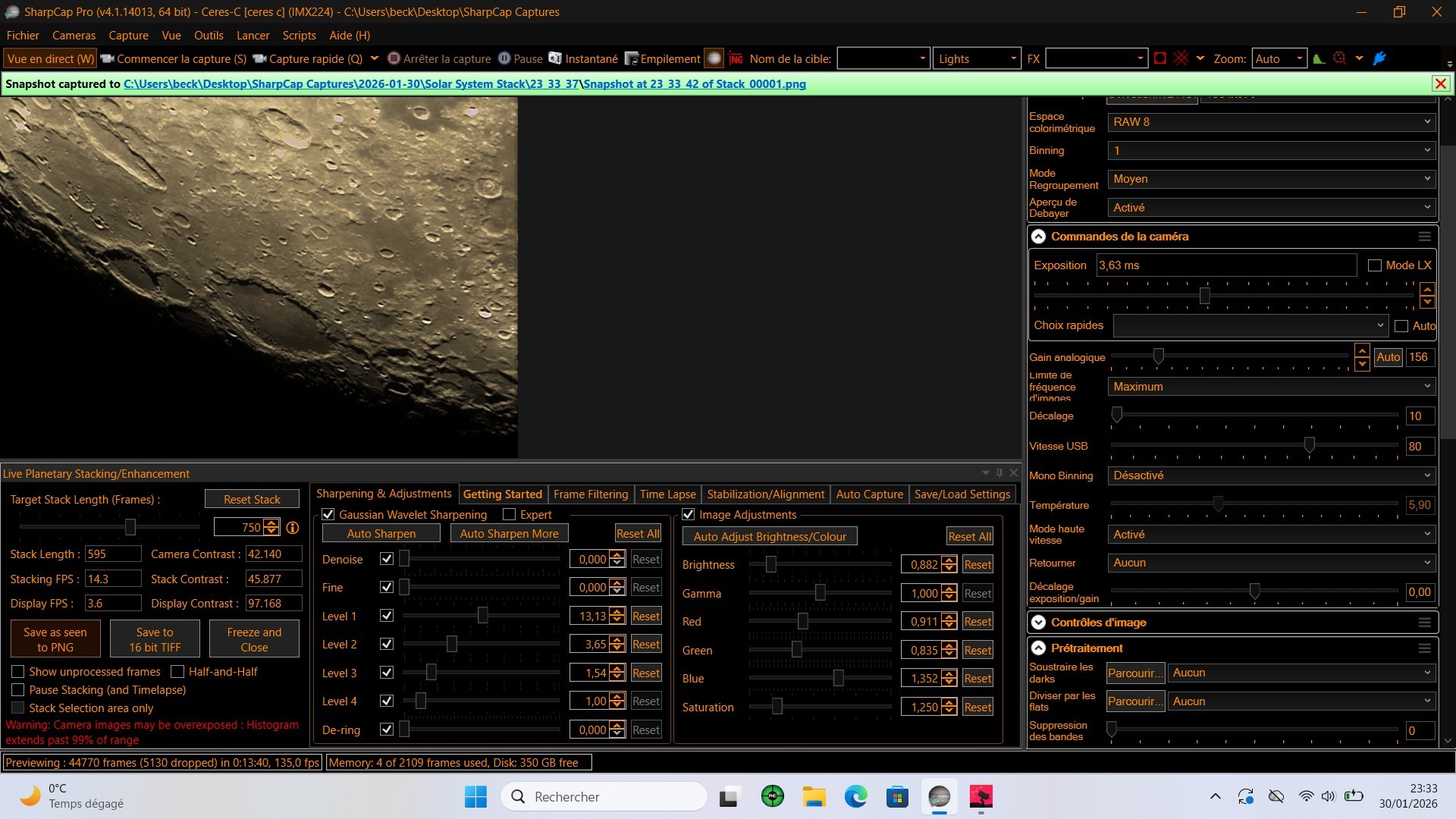1456x819 pixels.
Task: Toggle Gaussian Wavelet Sharpening checkbox
Action: pyautogui.click(x=328, y=514)
